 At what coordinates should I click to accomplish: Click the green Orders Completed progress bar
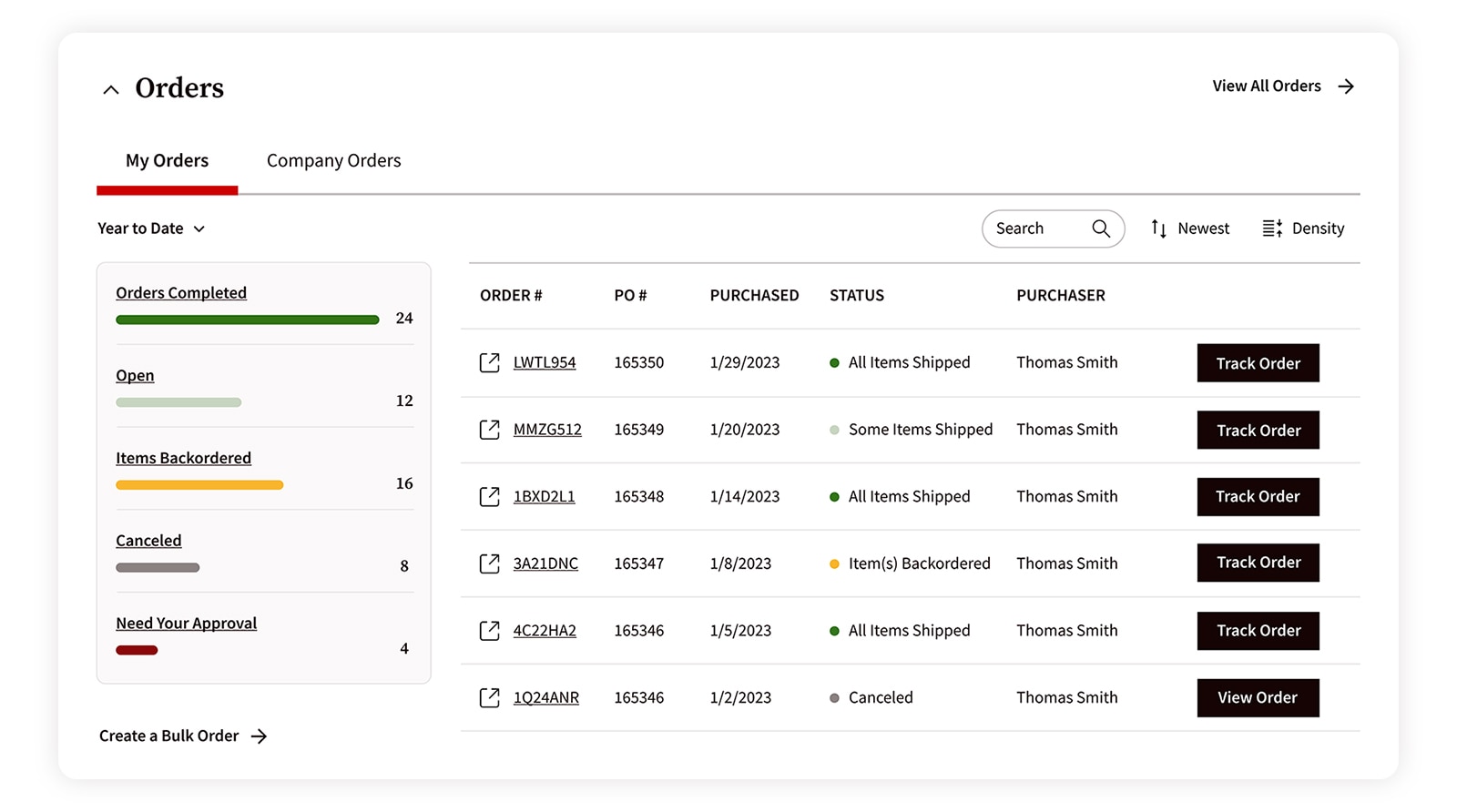(x=247, y=320)
